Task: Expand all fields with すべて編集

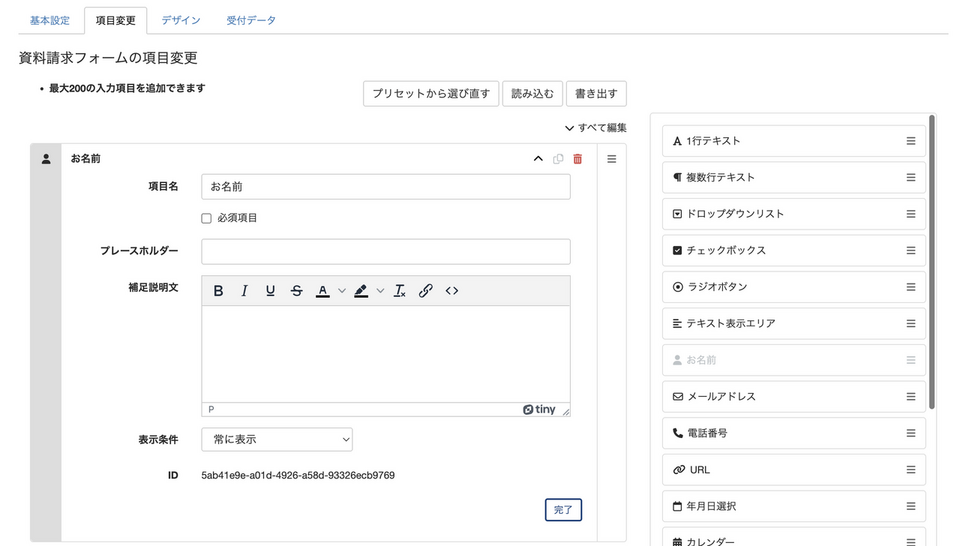Action: pyautogui.click(x=596, y=128)
